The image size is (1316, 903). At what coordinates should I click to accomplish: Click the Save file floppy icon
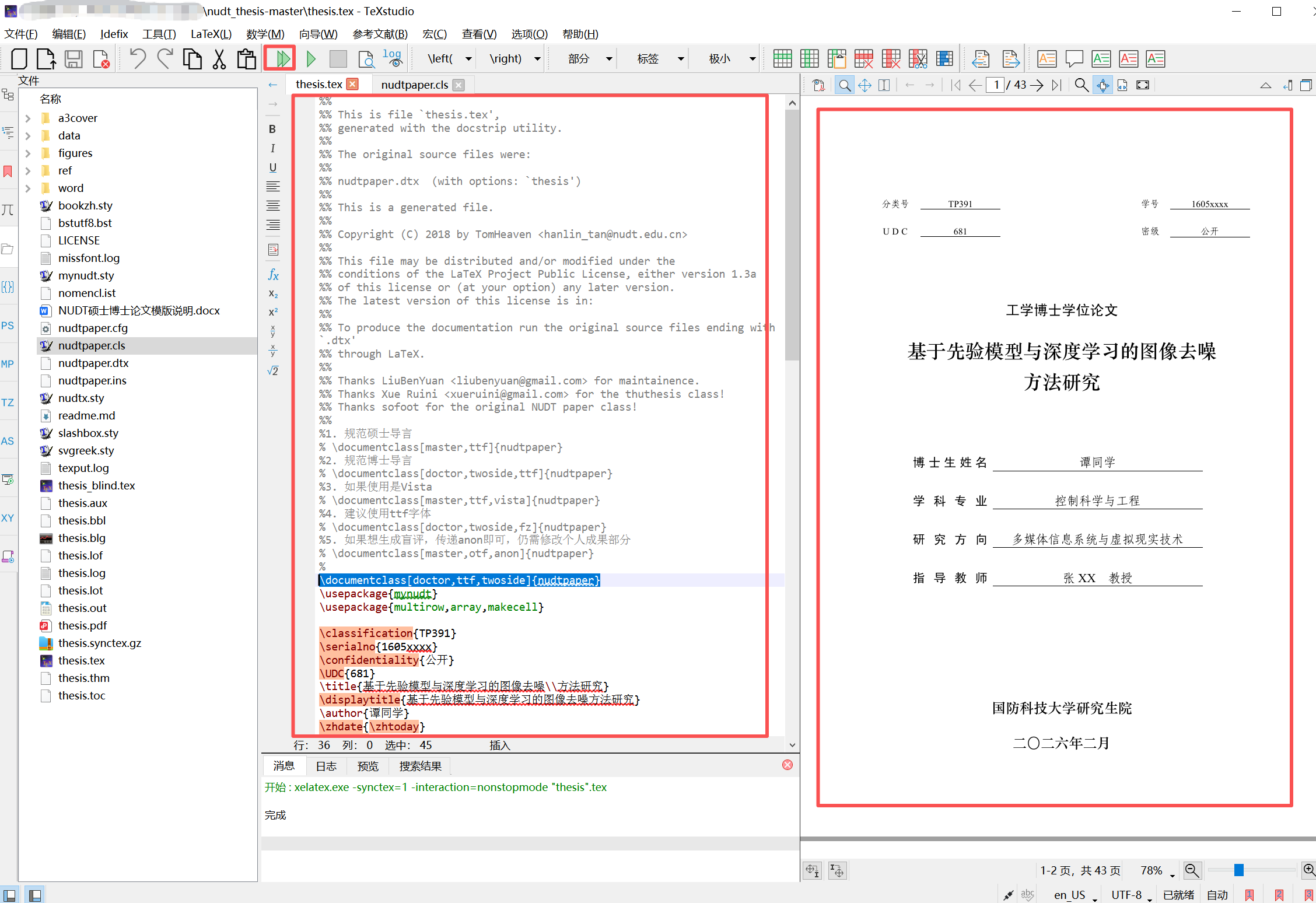[x=73, y=59]
